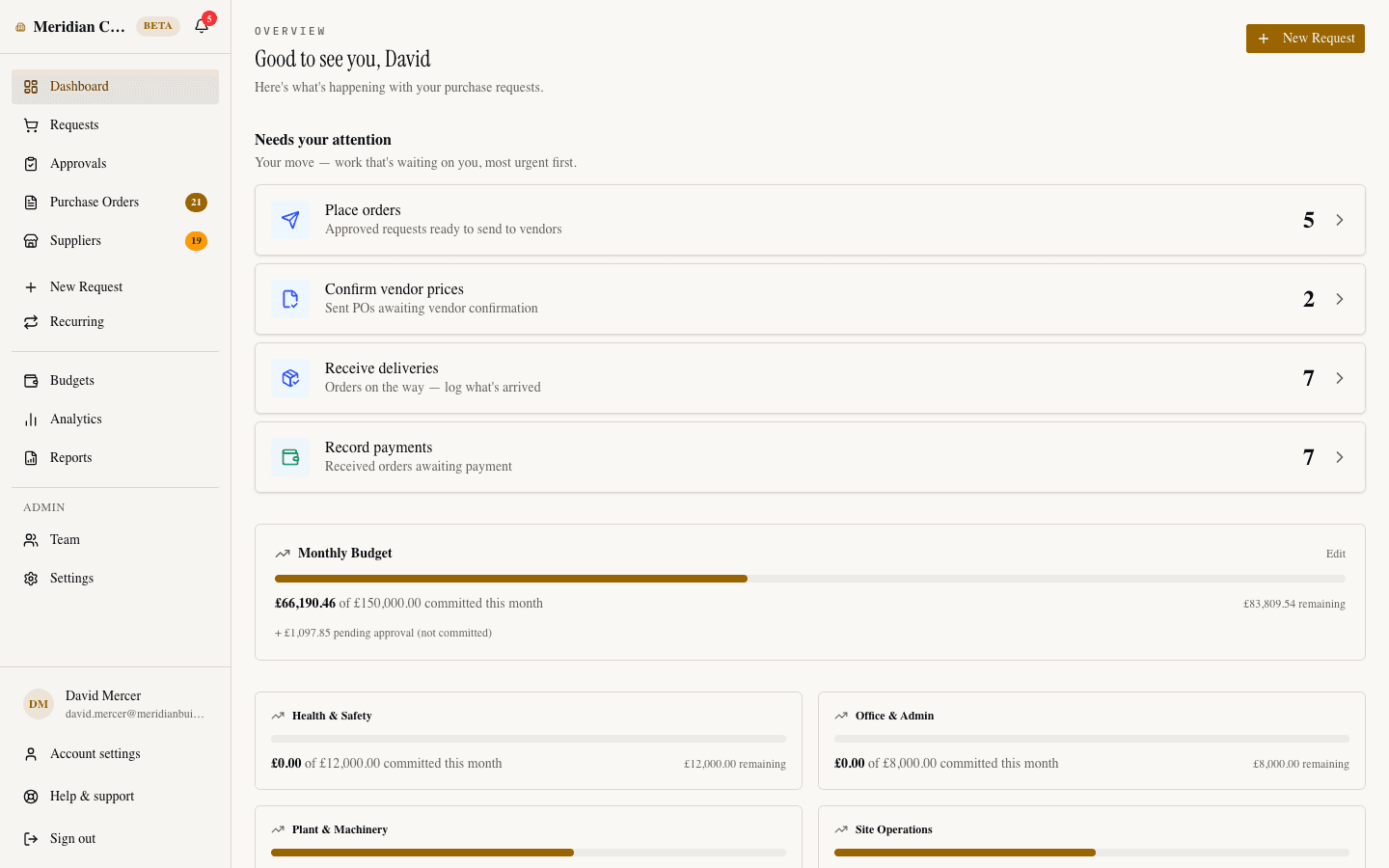This screenshot has width=1389, height=868.
Task: Expand Confirm vendor prices row chevron
Action: click(1340, 299)
